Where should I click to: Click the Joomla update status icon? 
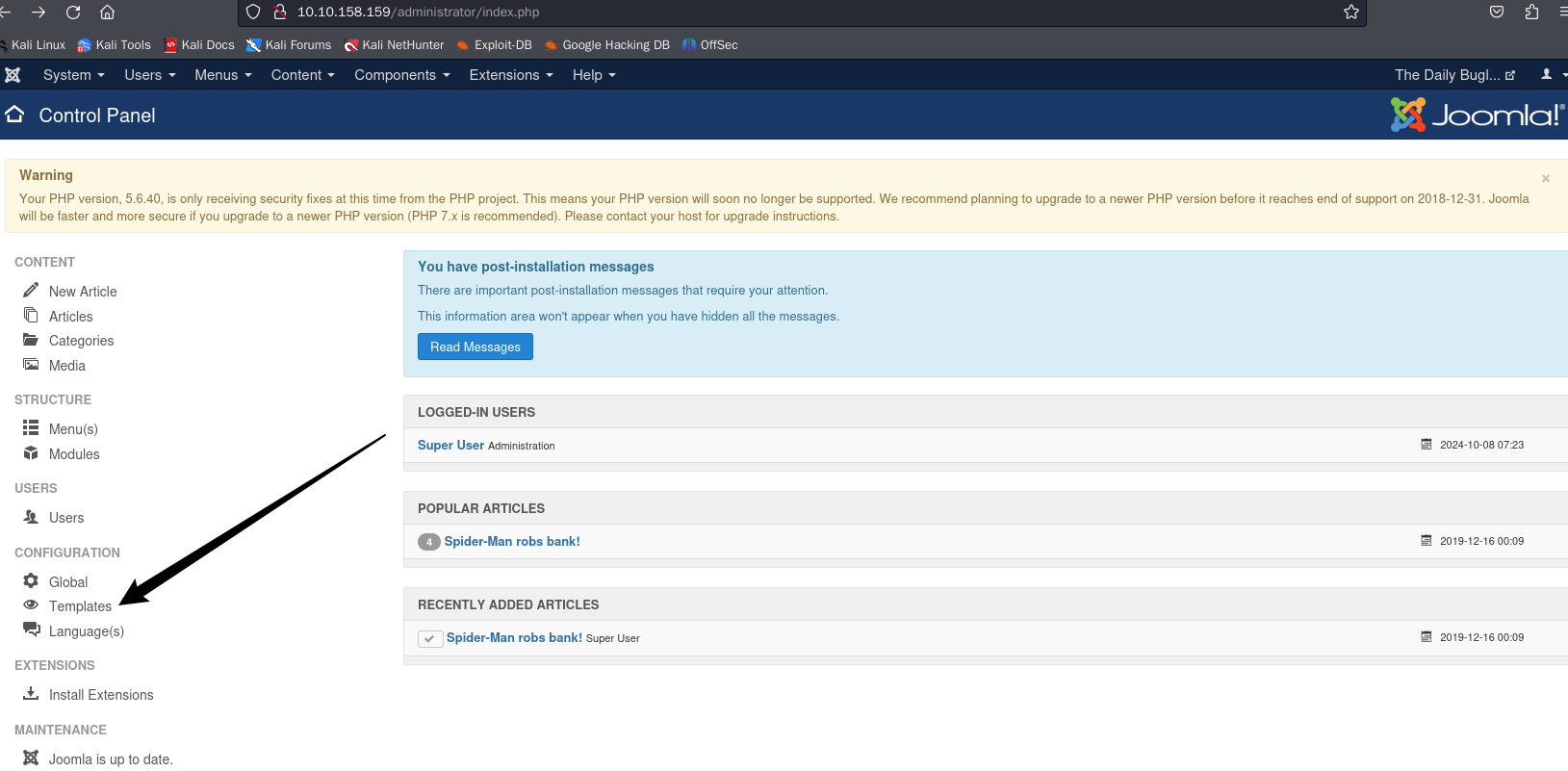point(31,758)
